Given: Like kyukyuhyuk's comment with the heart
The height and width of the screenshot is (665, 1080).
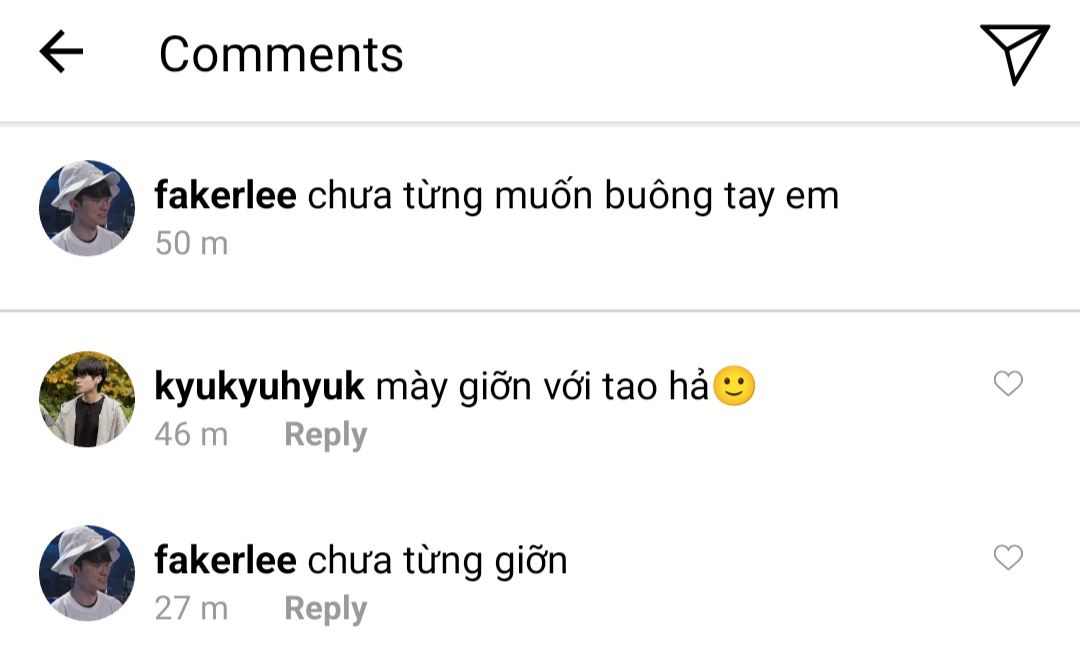Looking at the screenshot, I should pos(1008,384).
